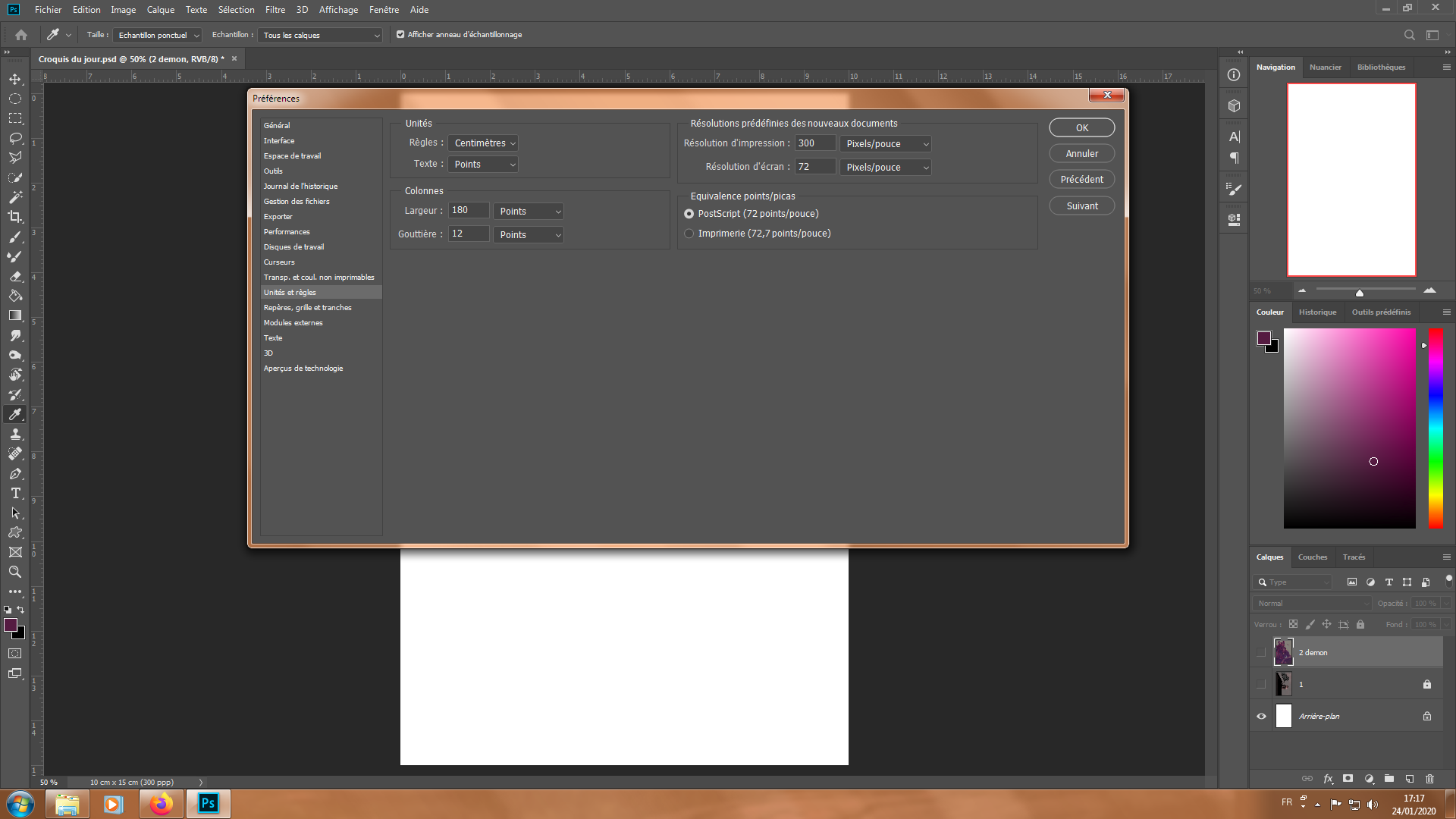Select Imprimerie (72,7 points/pouce) radio button
The image size is (1456, 819).
689,234
